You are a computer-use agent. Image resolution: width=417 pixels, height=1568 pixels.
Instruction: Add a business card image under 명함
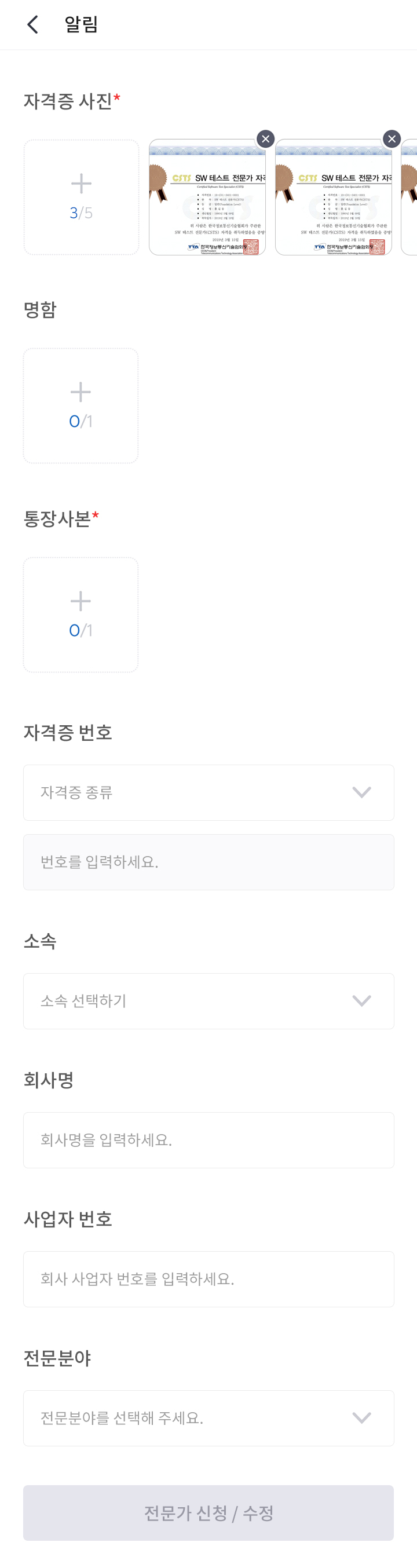tap(81, 405)
